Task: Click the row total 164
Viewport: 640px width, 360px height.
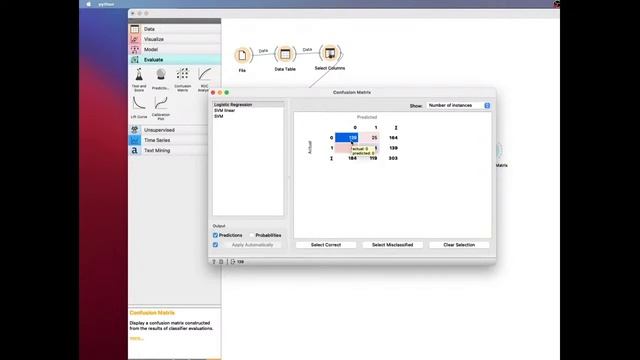Action: click(x=393, y=138)
